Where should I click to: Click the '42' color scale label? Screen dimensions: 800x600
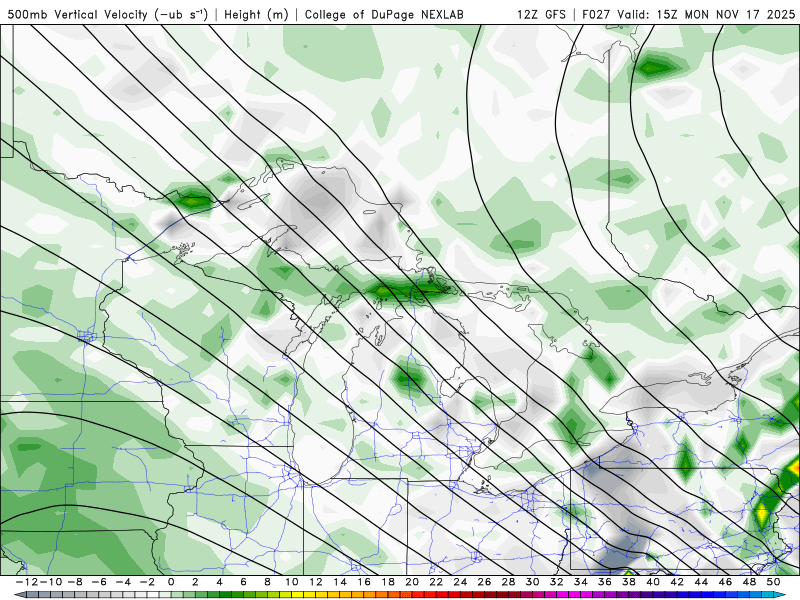pos(677,582)
